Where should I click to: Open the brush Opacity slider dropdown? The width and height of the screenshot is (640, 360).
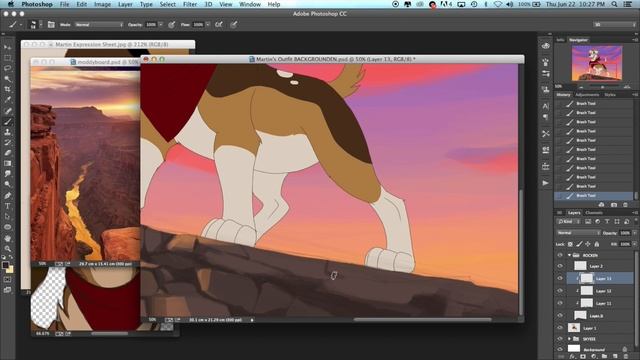161,24
